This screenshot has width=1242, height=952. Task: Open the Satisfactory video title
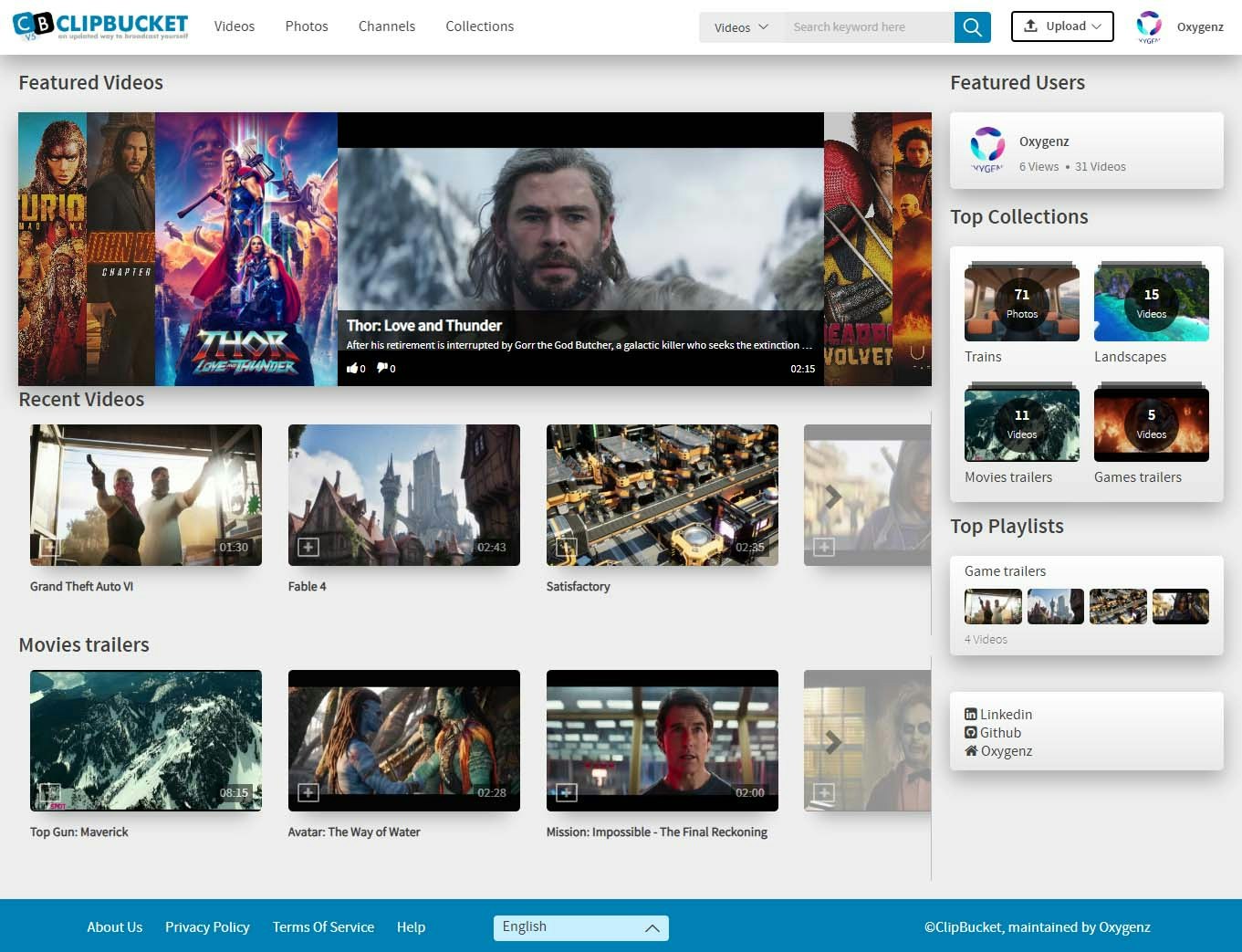coord(578,587)
